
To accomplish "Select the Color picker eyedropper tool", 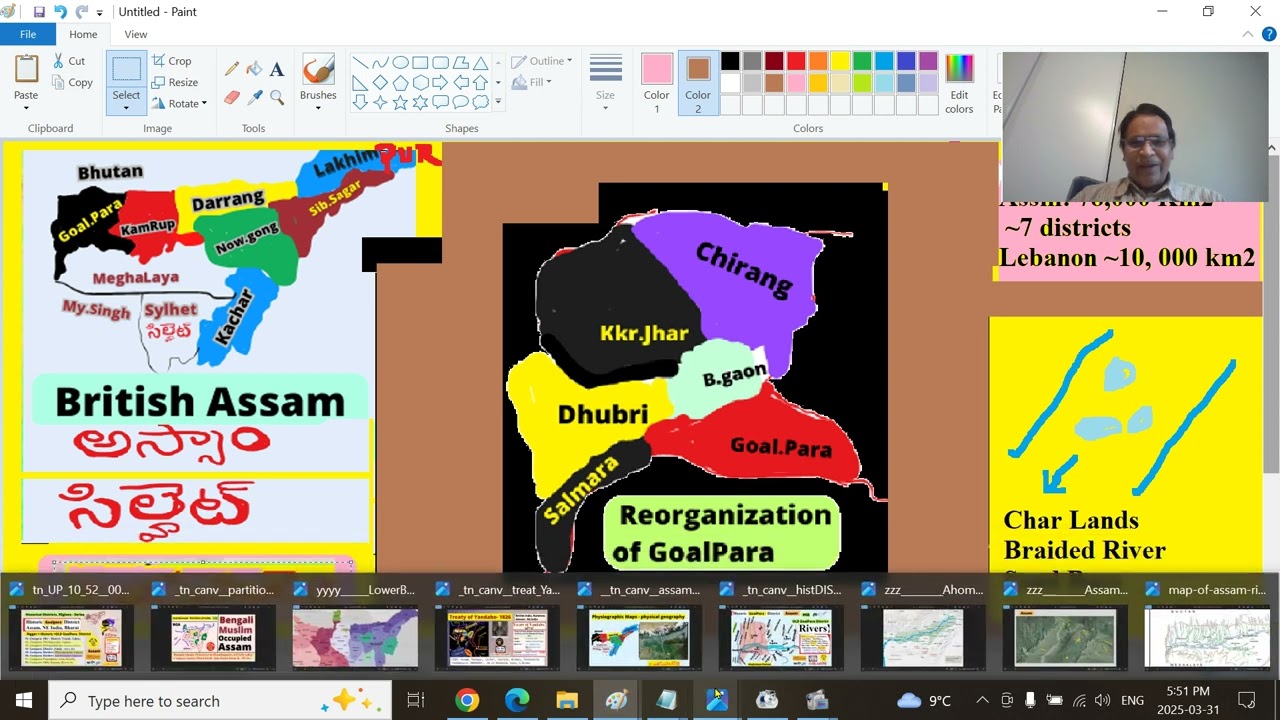I will click(254, 97).
